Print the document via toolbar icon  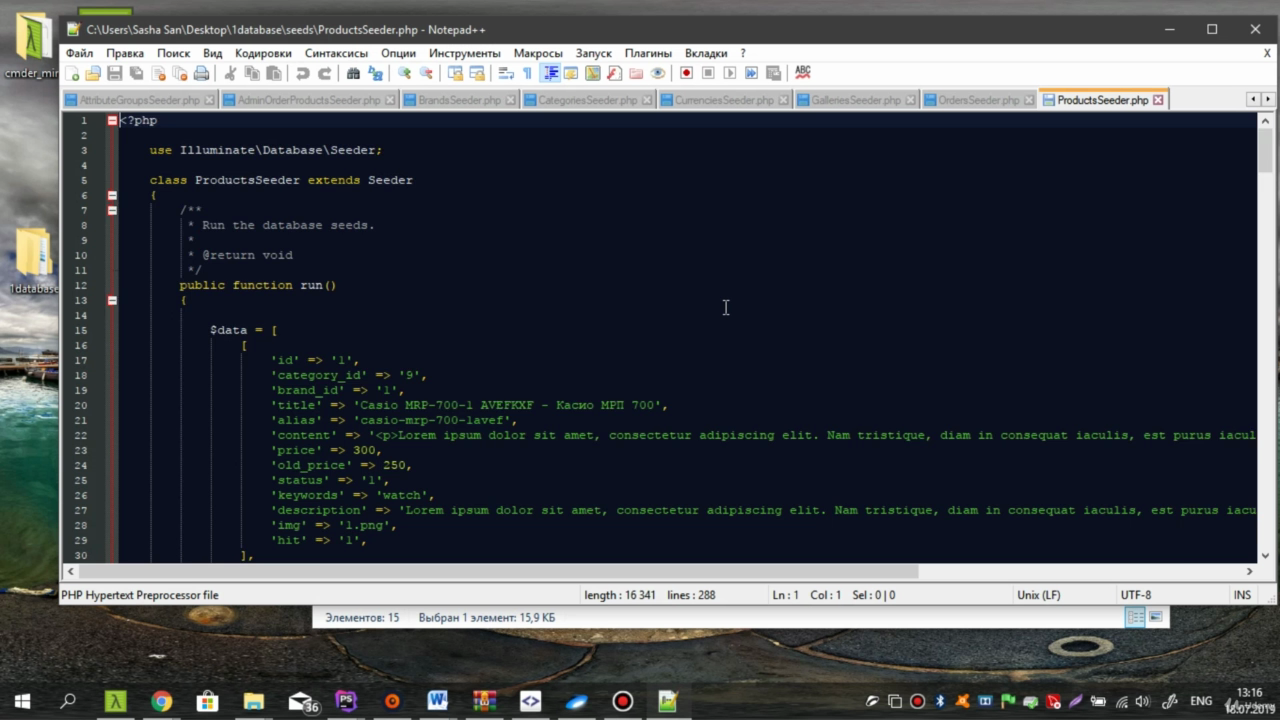point(202,73)
